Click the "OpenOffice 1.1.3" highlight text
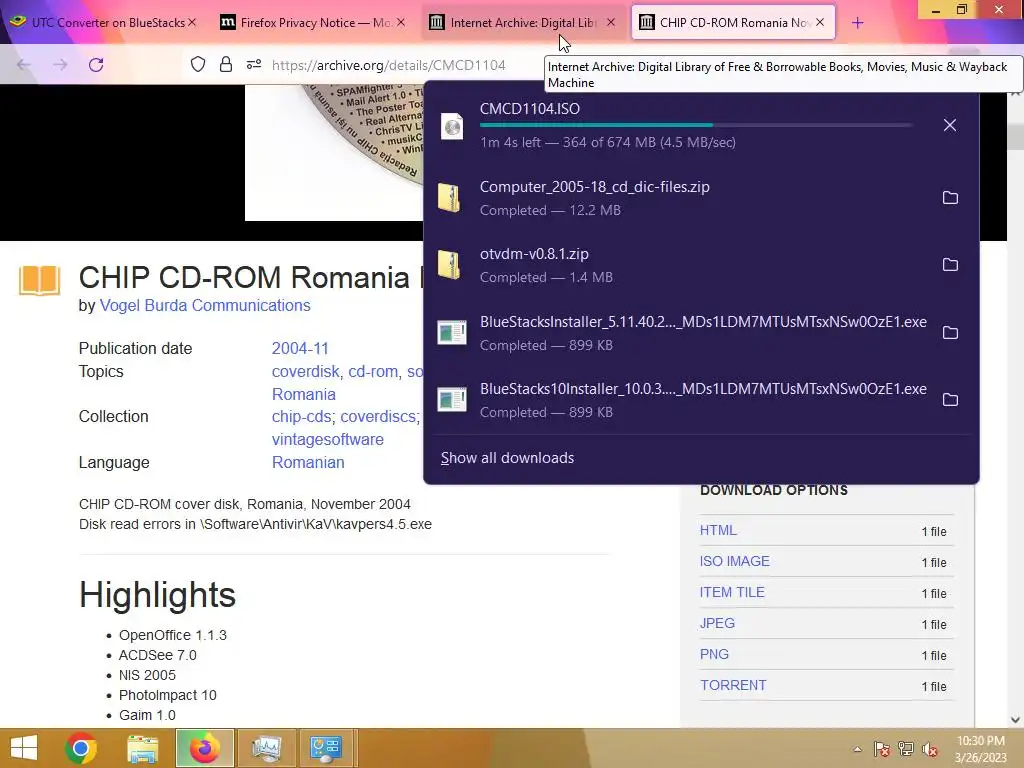The image size is (1024, 768). 172,635
